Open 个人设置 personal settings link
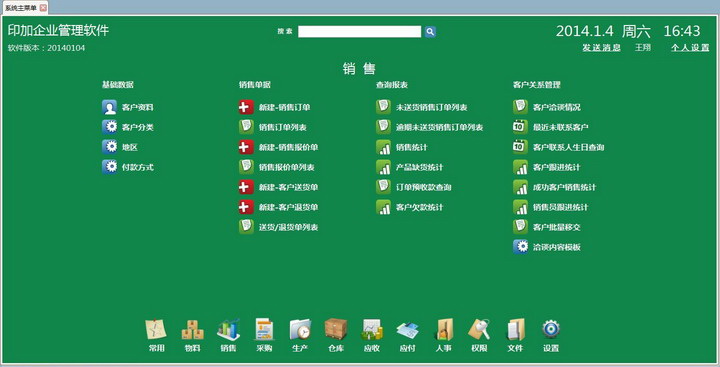 click(690, 47)
